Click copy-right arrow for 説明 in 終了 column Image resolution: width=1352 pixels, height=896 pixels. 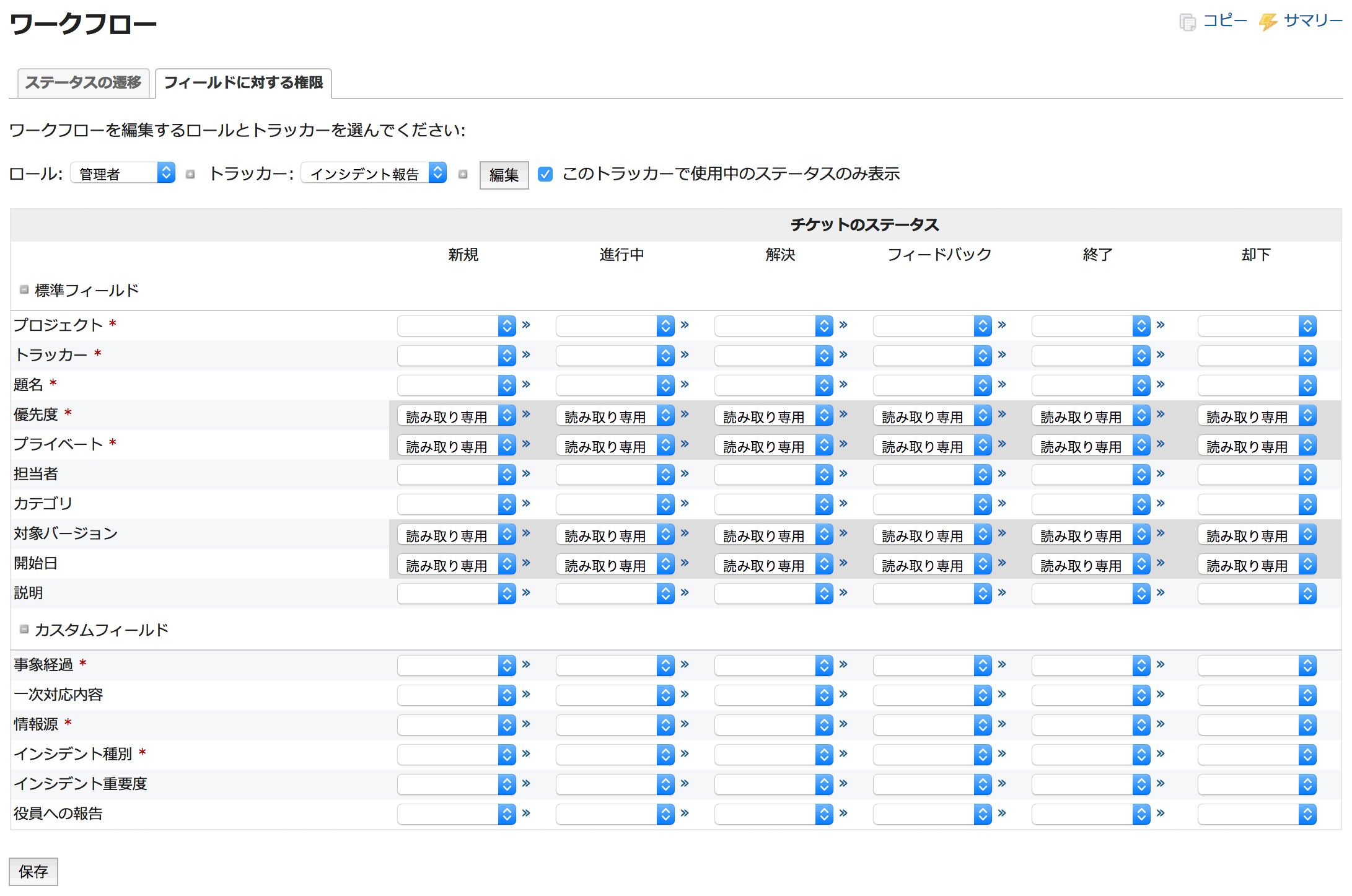[1161, 592]
